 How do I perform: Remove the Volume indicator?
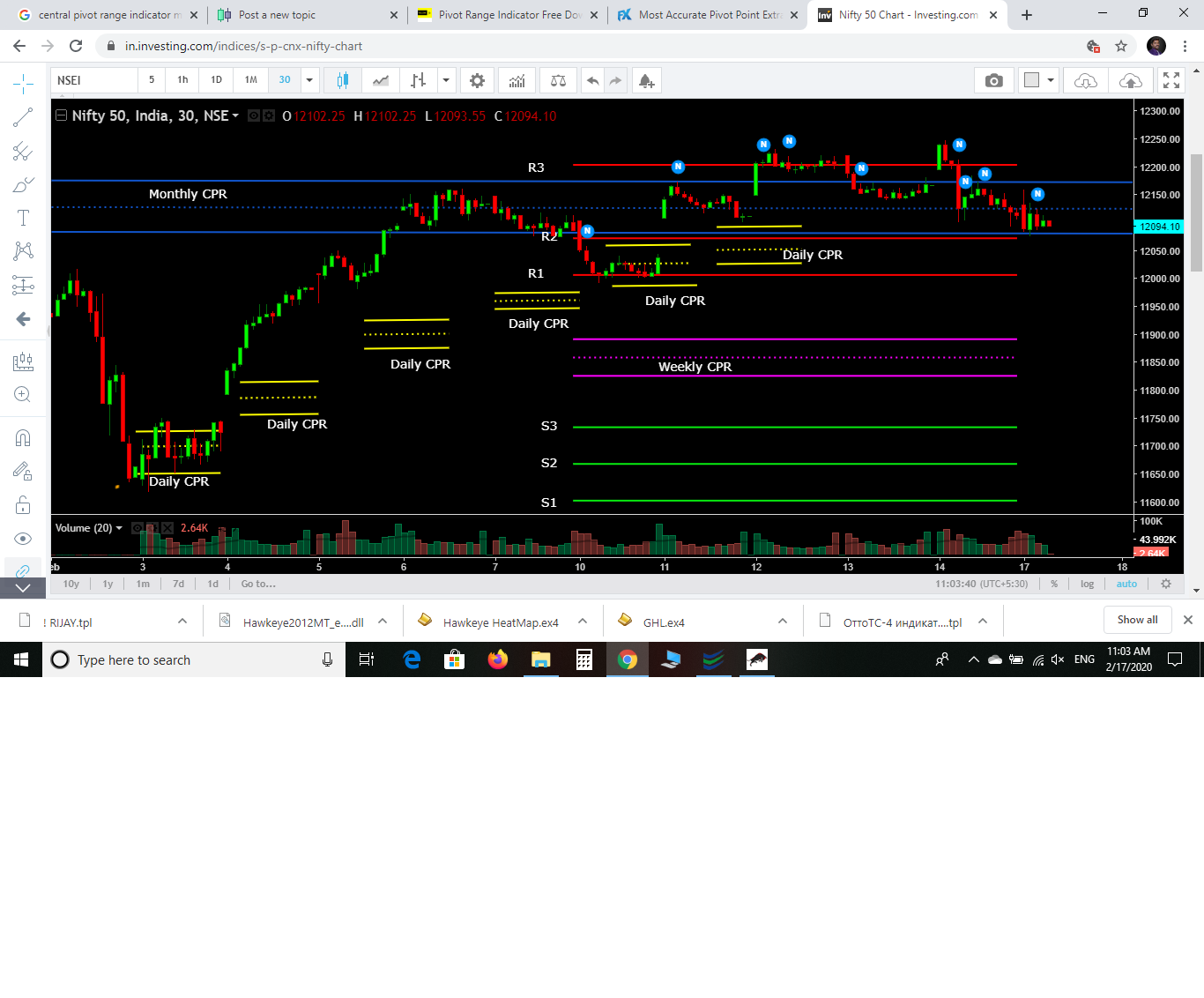click(167, 528)
